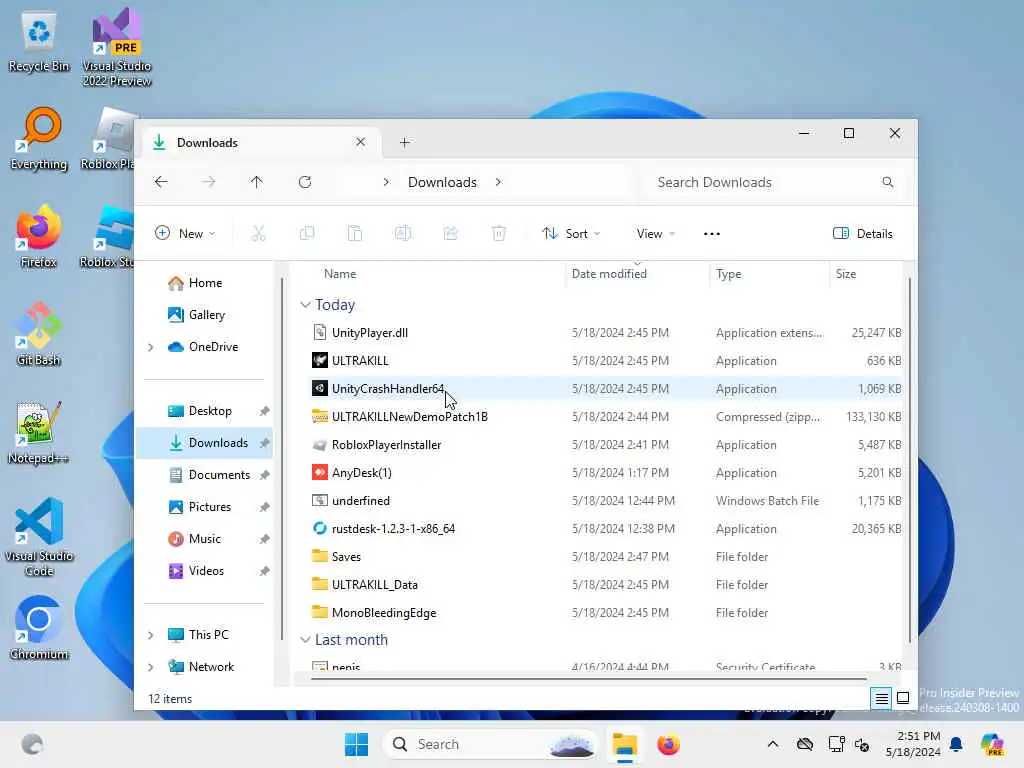1024x768 pixels.
Task: Collapse the Last month group
Action: point(305,640)
